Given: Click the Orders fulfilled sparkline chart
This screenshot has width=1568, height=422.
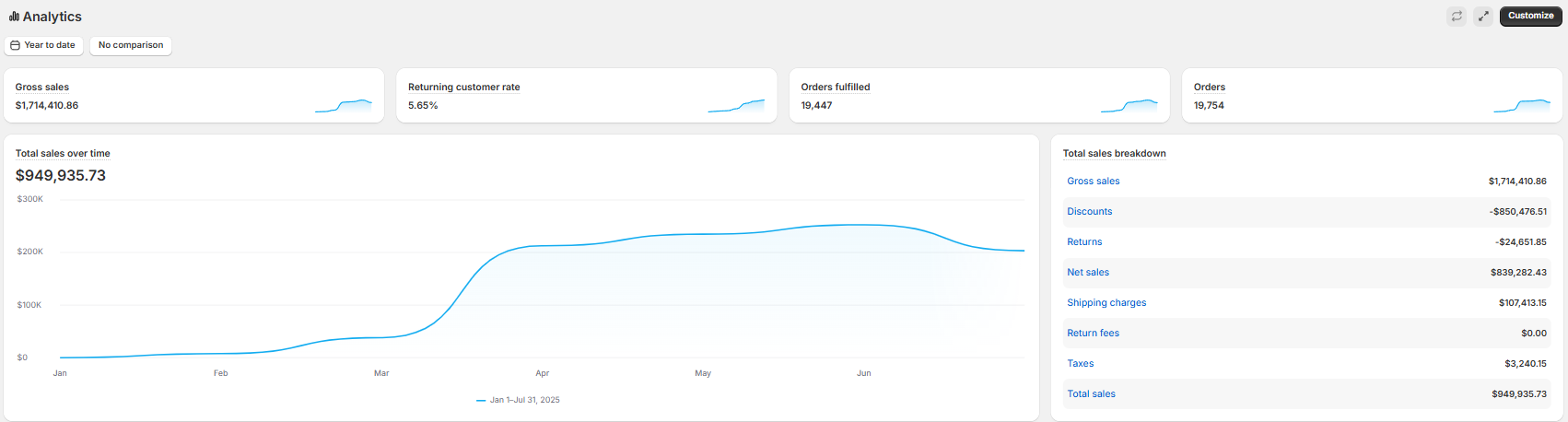Looking at the screenshot, I should tap(1129, 106).
